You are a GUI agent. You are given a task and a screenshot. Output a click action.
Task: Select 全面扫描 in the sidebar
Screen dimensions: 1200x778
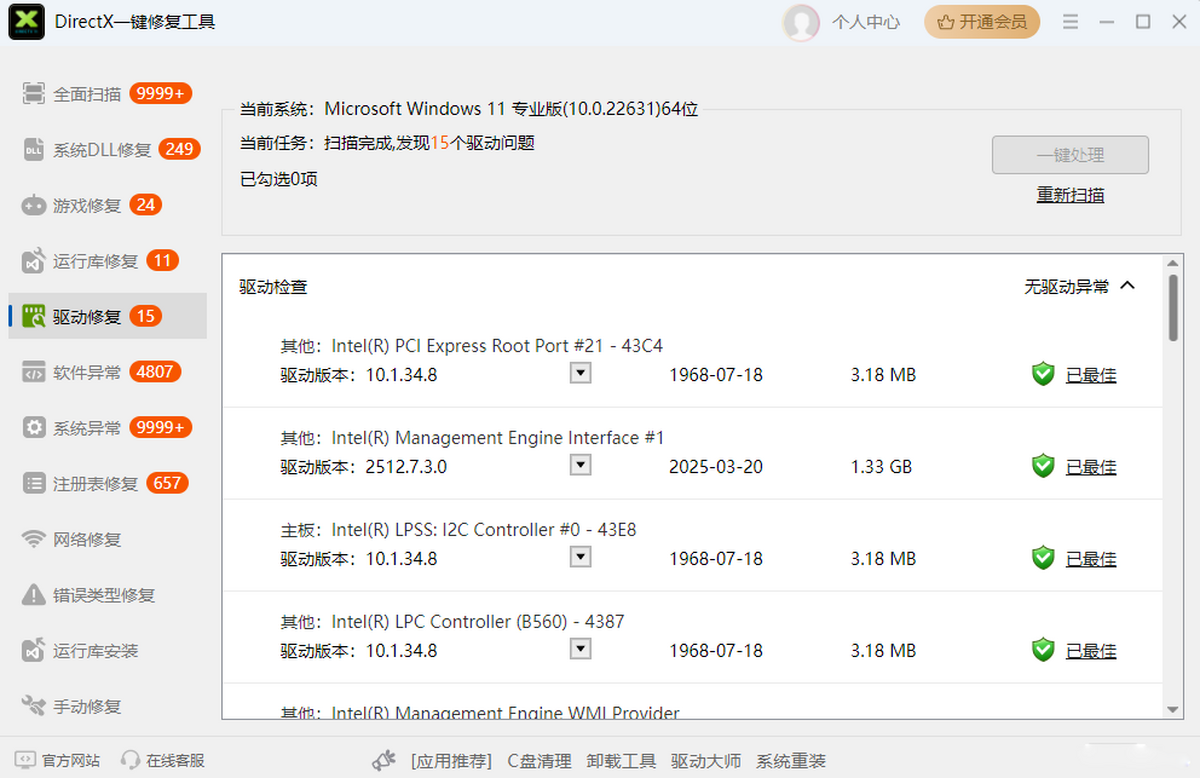click(x=107, y=94)
